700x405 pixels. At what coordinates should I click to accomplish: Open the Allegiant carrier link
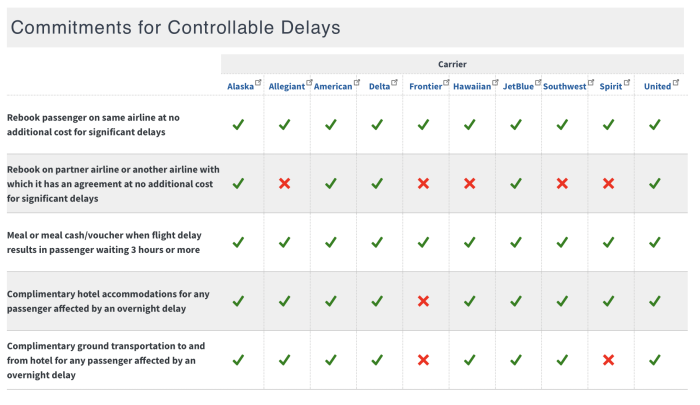(287, 87)
